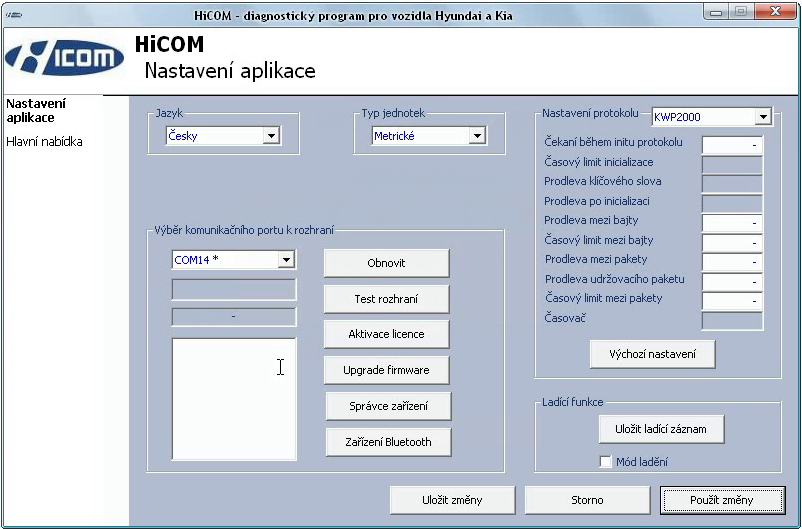
Task: Open Správce zařízení
Action: pos(388,406)
